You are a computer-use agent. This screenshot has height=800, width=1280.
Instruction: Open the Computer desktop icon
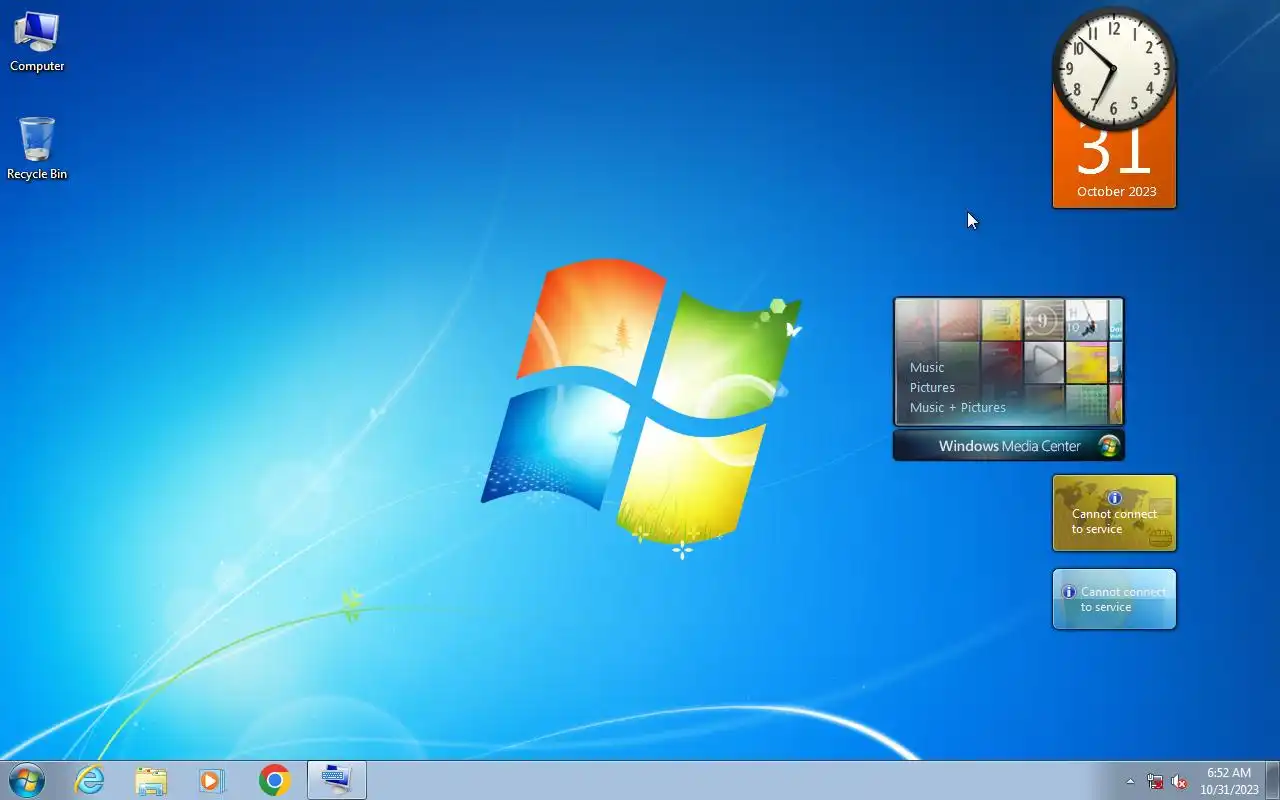pos(37,42)
